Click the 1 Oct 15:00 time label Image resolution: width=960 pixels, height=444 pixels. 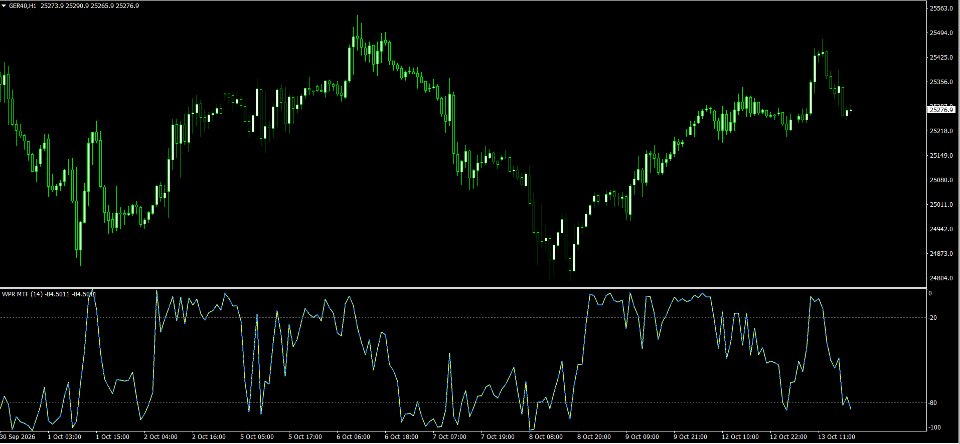coord(114,437)
